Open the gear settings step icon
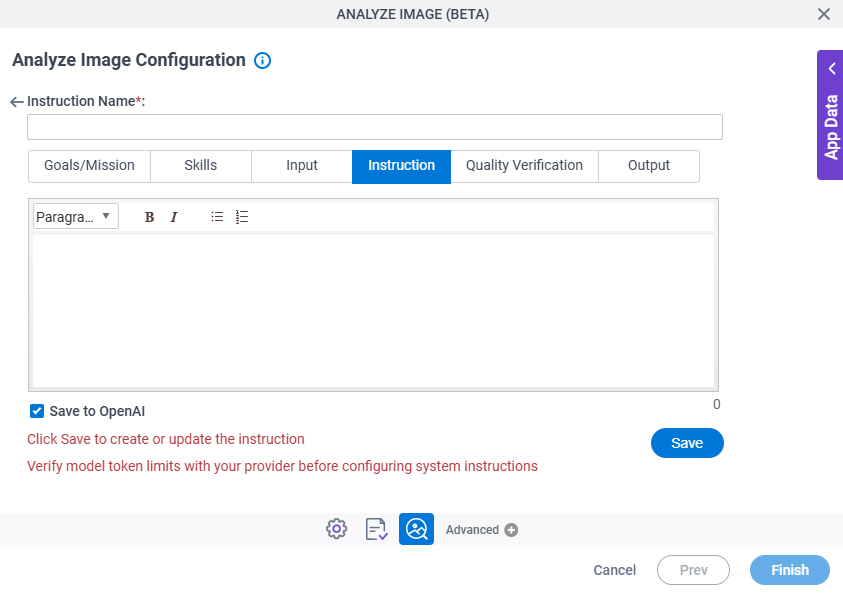Screen dimensions: 843x594 (x=337, y=529)
